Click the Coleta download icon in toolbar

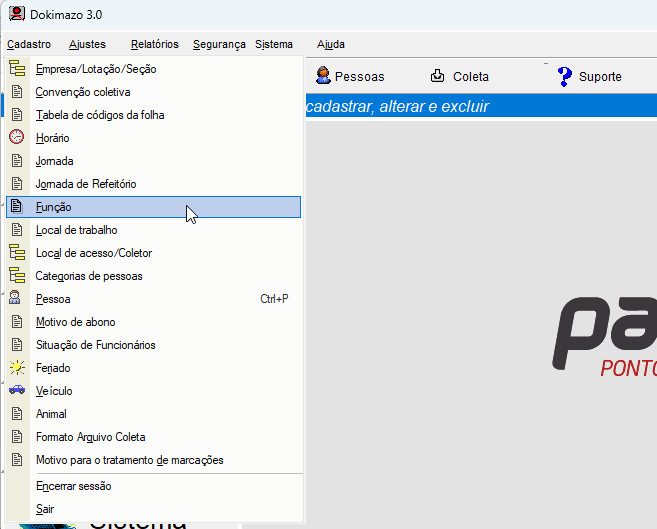(x=438, y=76)
